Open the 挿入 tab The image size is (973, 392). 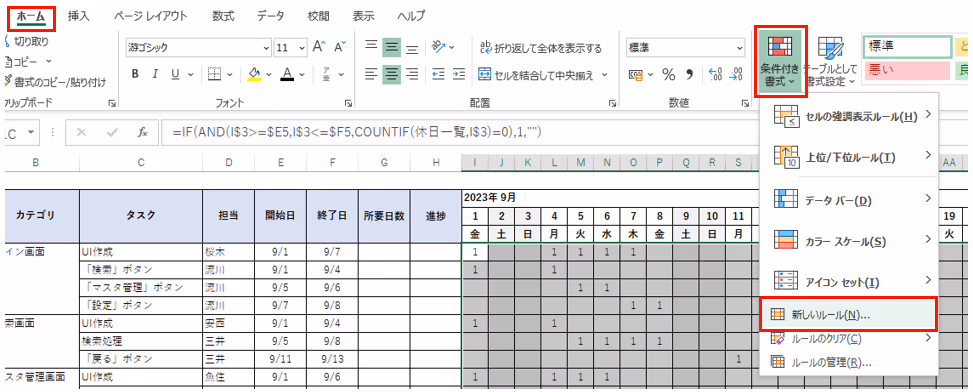[x=78, y=17]
